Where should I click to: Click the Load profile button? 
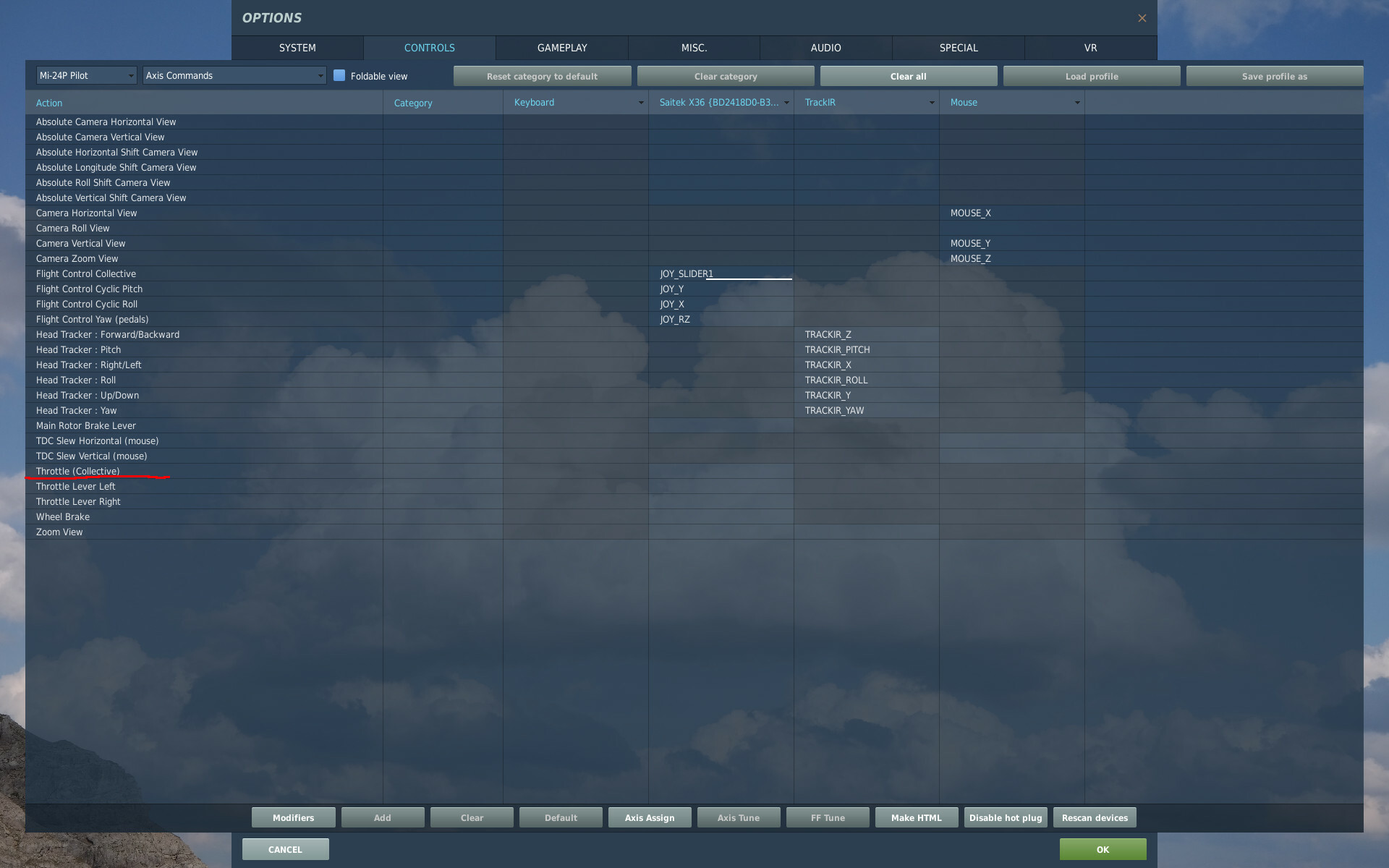1092,76
